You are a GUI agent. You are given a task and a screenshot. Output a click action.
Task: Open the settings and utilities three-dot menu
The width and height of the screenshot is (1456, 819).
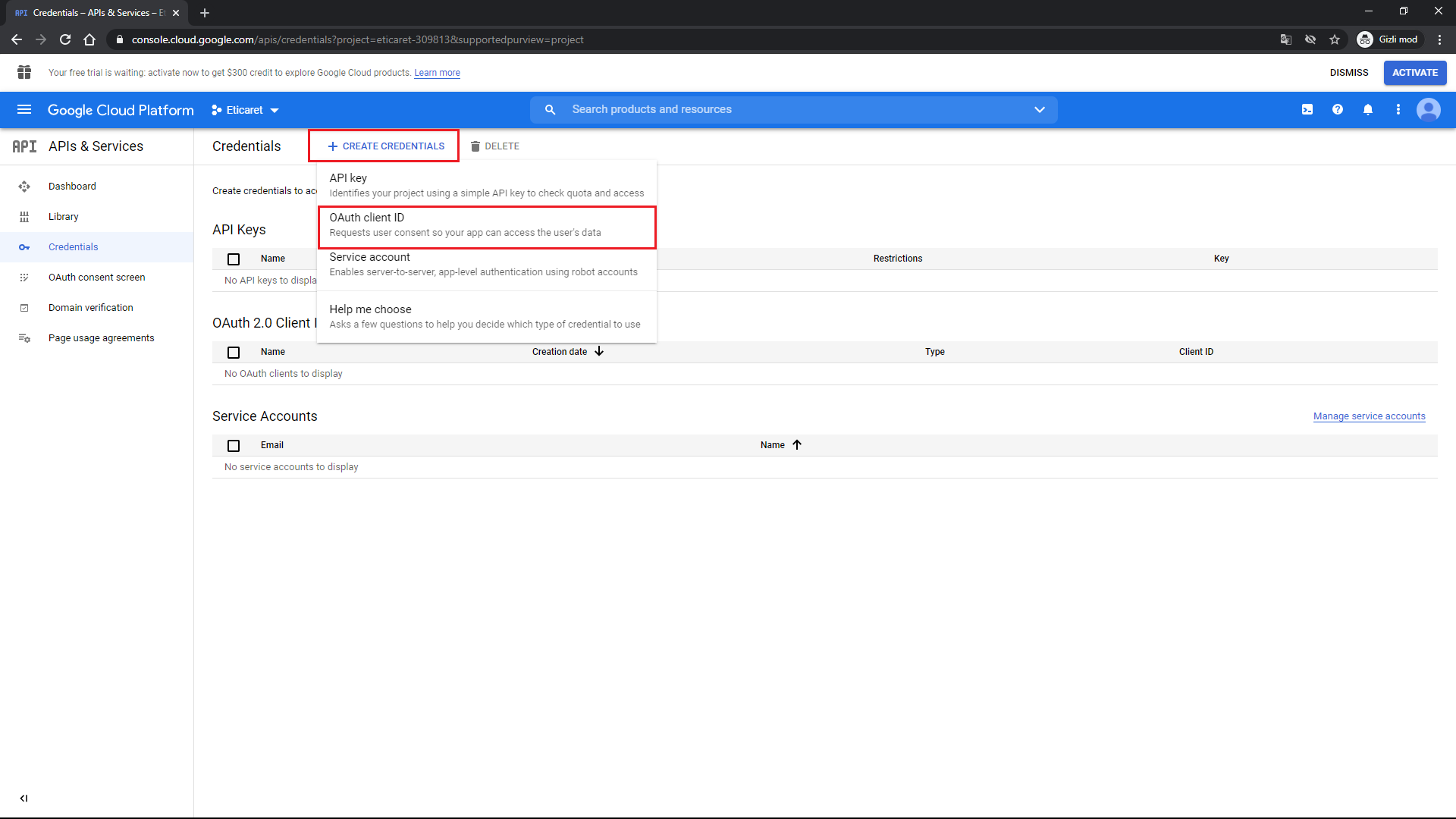1398,110
